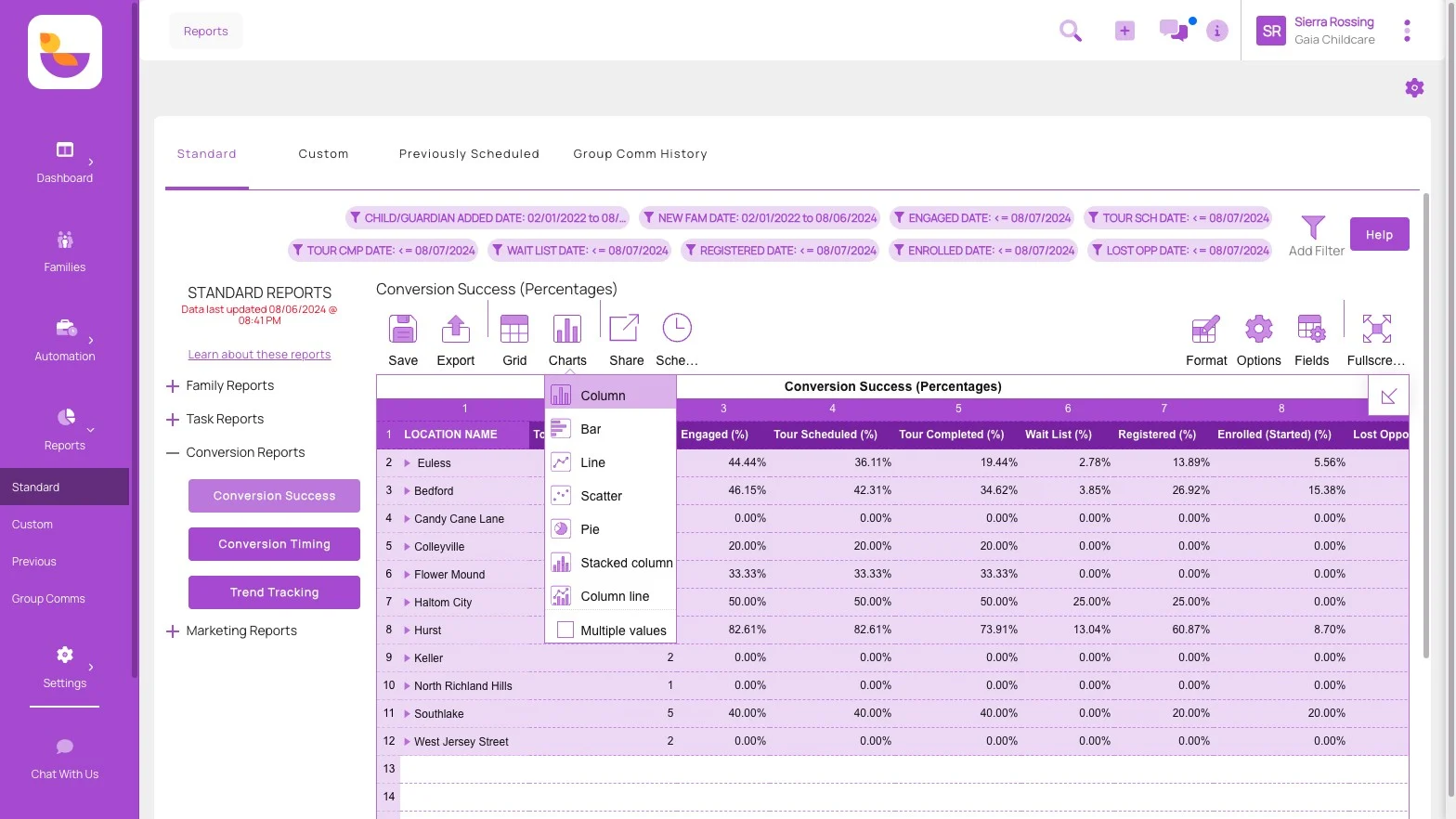Switch to Group Comm History tab
Image resolution: width=1456 pixels, height=819 pixels.
(x=640, y=154)
